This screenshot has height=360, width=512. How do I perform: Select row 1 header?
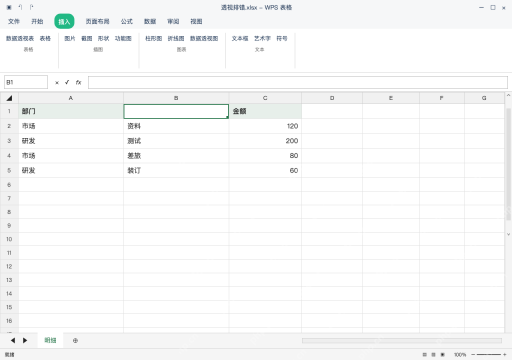9,111
